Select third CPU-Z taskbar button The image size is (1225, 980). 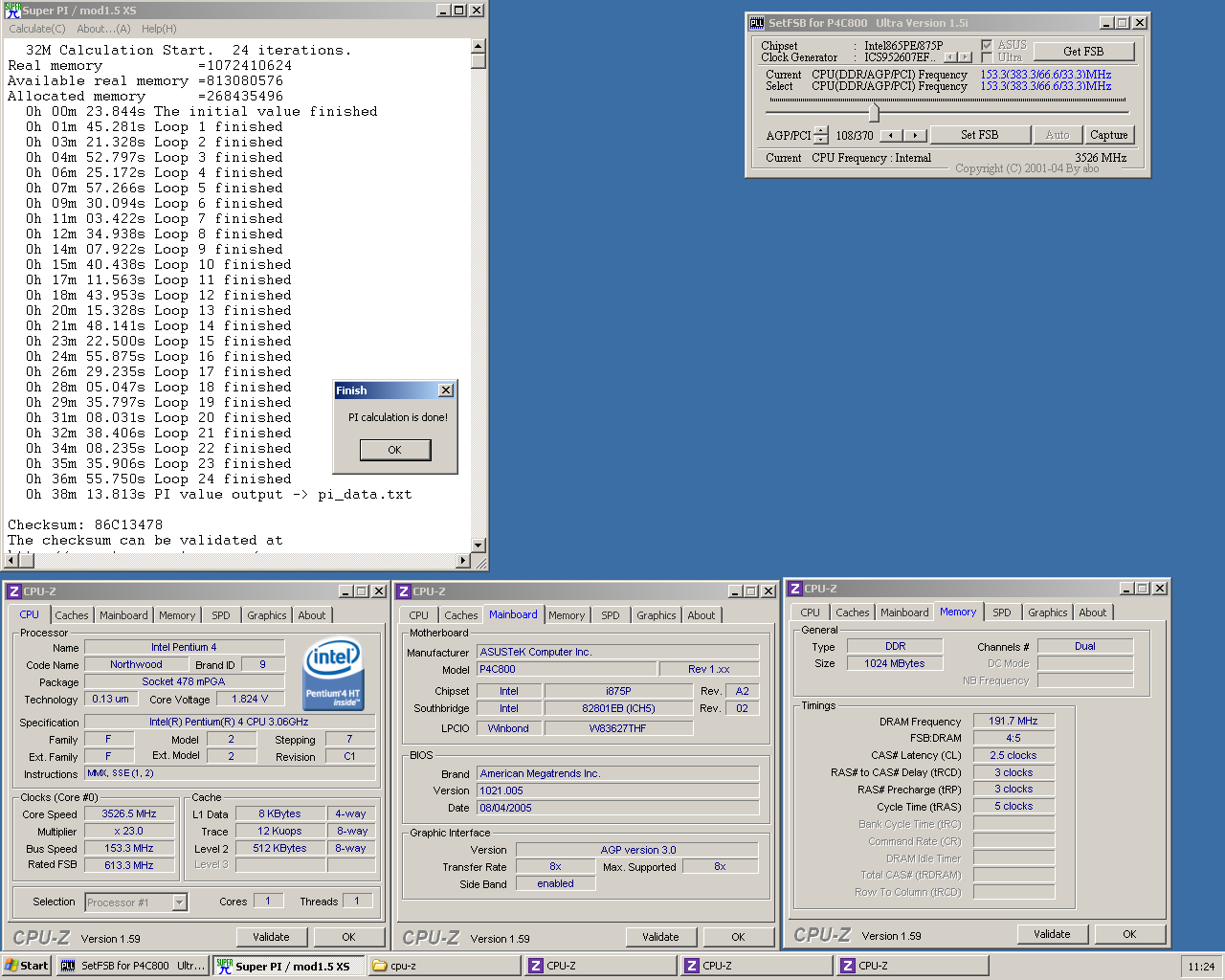coord(911,966)
